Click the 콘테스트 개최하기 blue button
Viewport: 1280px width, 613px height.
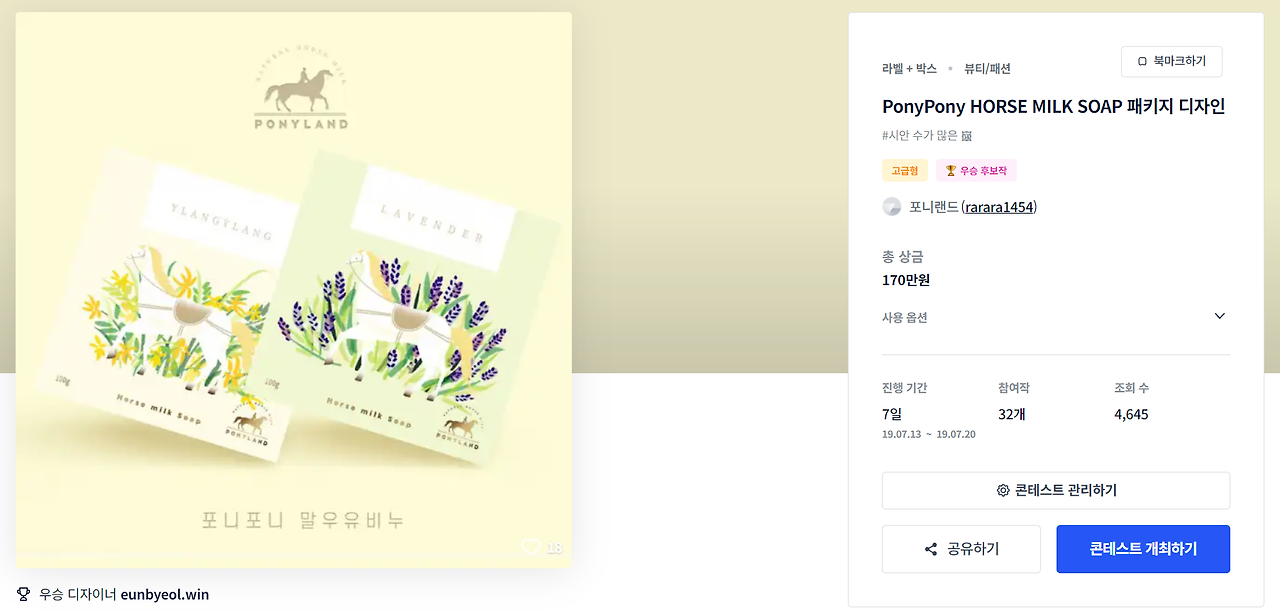coord(1143,549)
